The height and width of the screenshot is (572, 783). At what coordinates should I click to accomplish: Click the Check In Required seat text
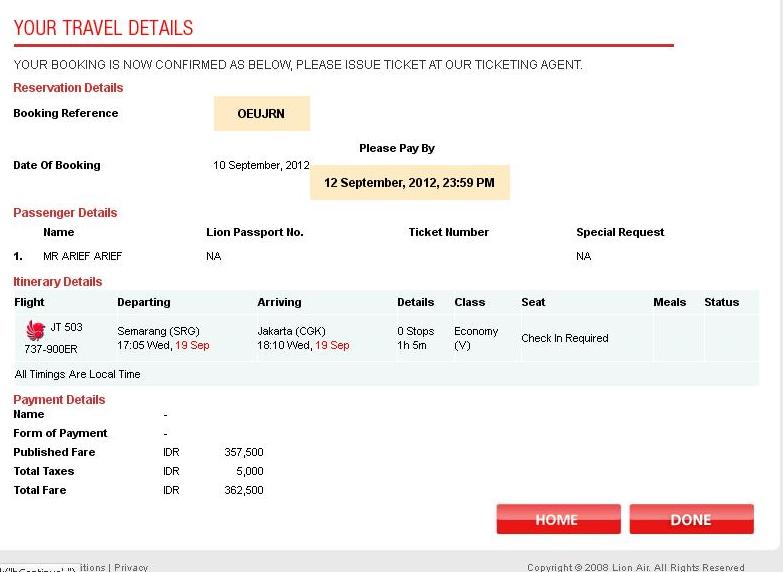point(564,338)
